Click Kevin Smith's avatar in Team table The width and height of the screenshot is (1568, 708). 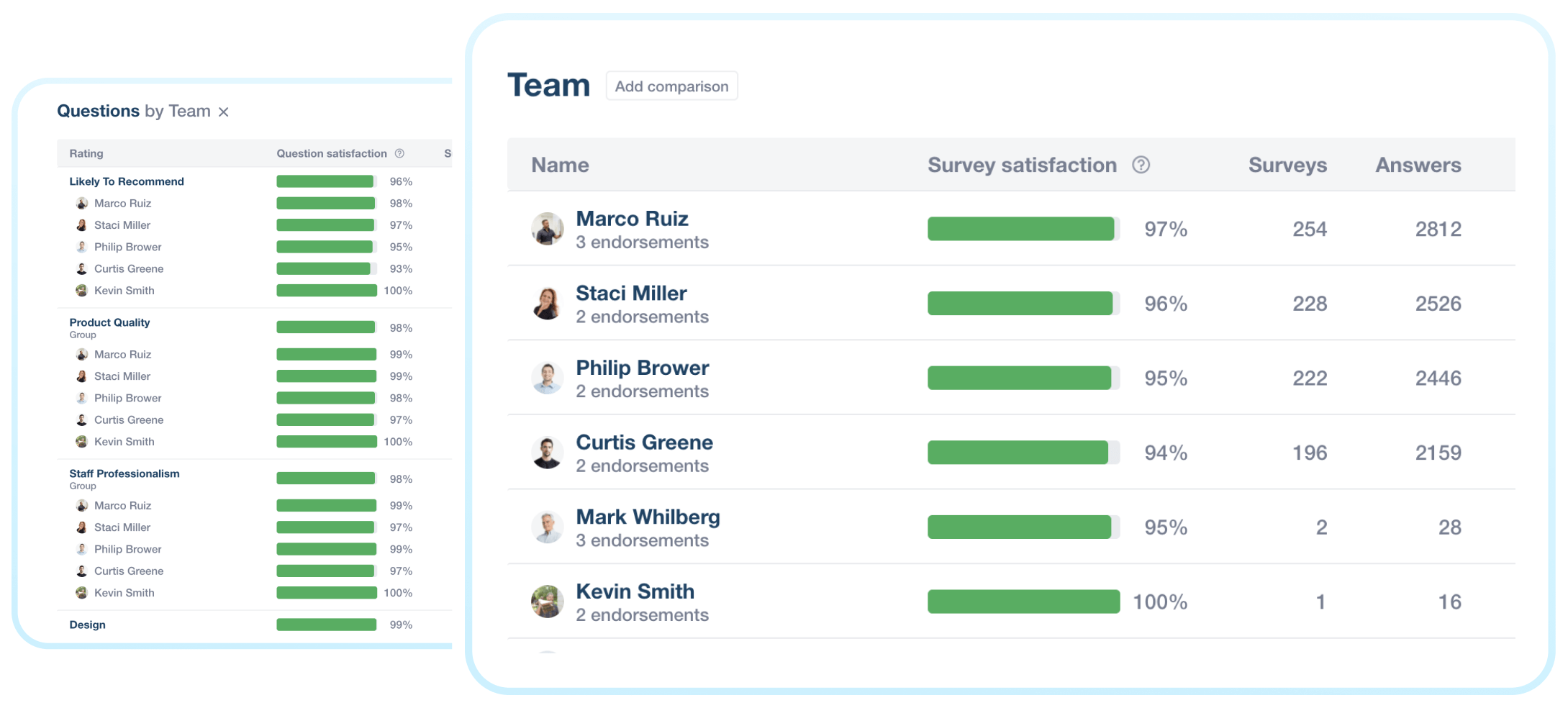(x=547, y=602)
